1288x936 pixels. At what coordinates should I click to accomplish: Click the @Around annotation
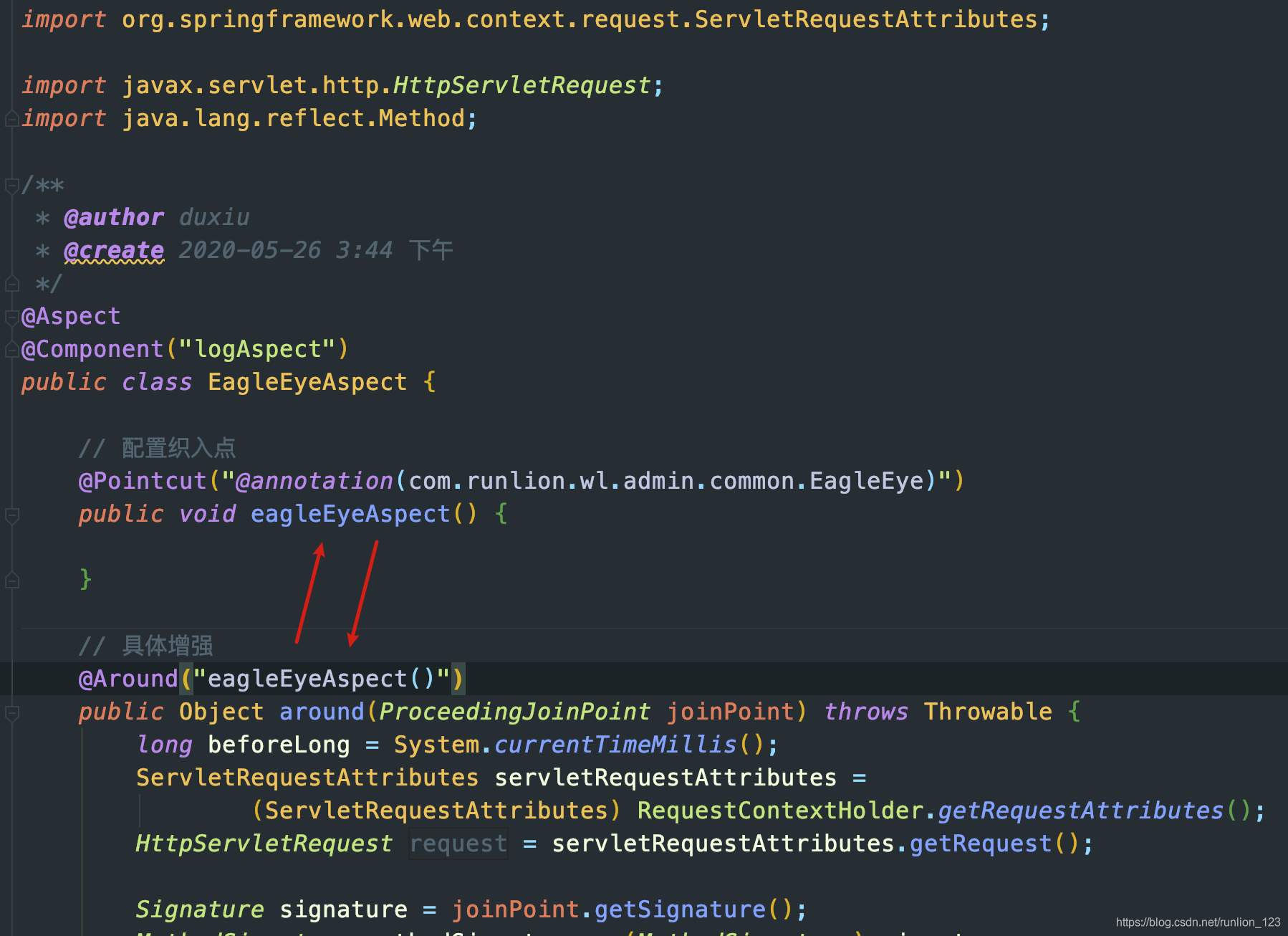click(128, 679)
